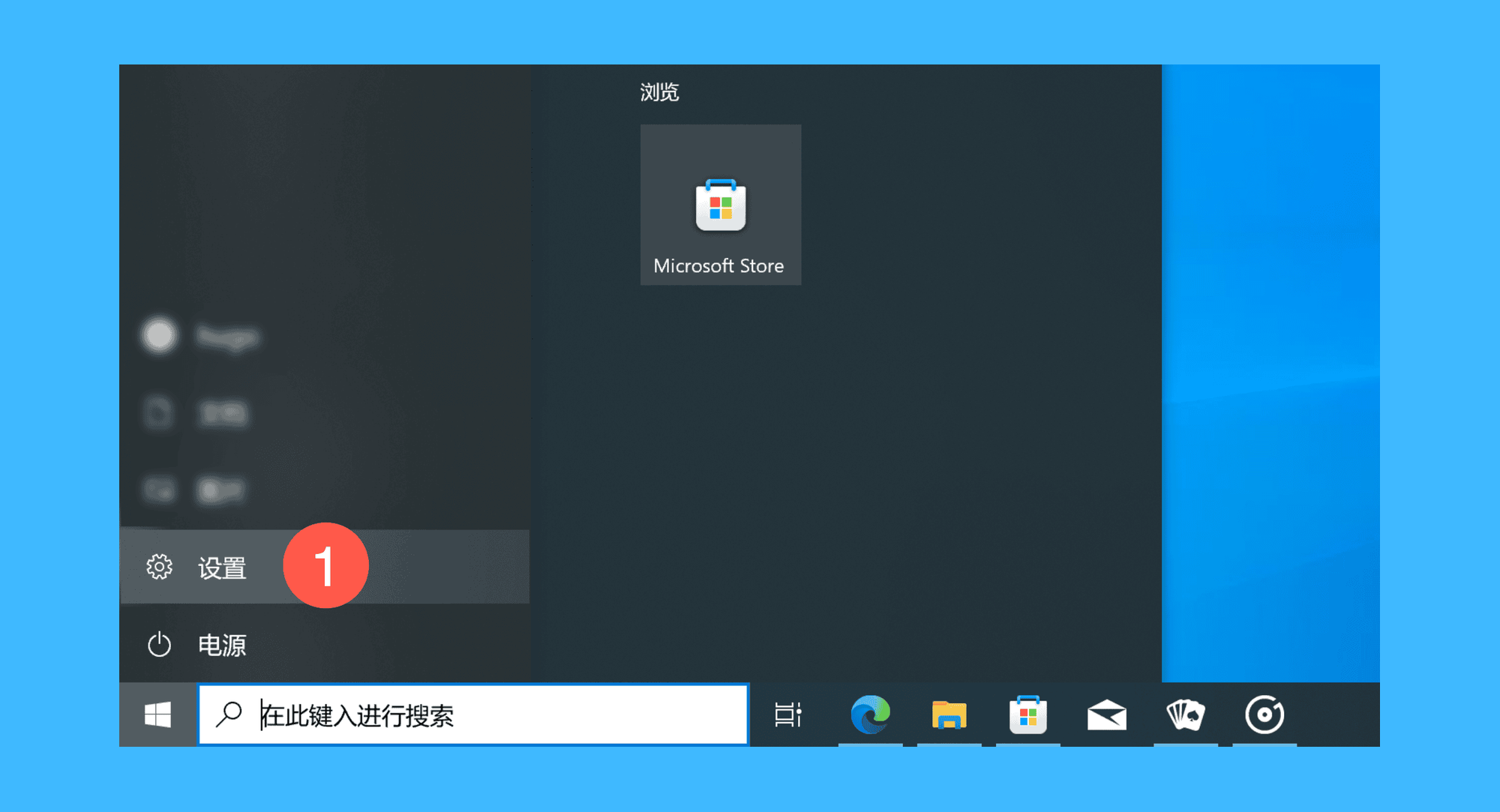
Task: Open the Mail app from the taskbar
Action: (1107, 715)
